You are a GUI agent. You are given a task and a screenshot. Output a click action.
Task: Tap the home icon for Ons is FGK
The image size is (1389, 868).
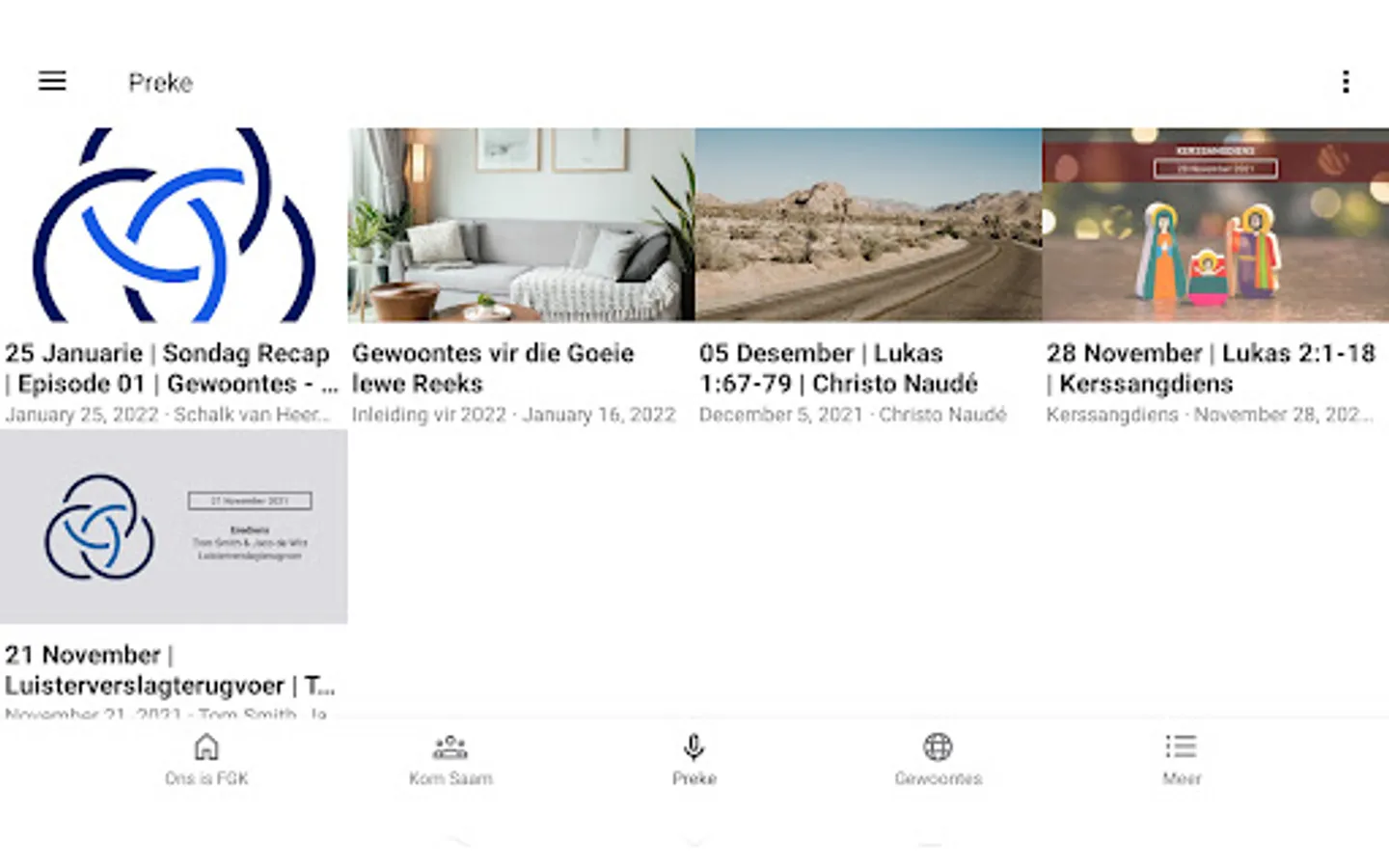point(206,746)
